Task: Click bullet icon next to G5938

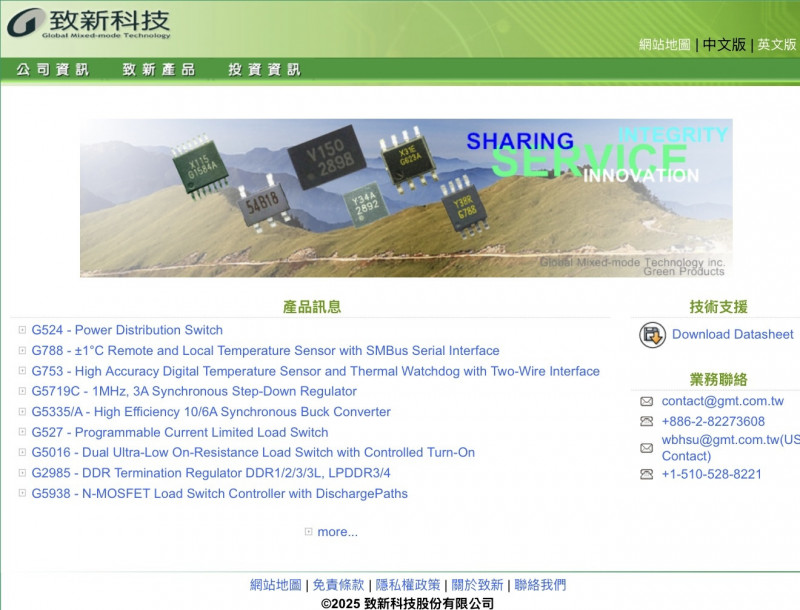Action: (x=22, y=493)
